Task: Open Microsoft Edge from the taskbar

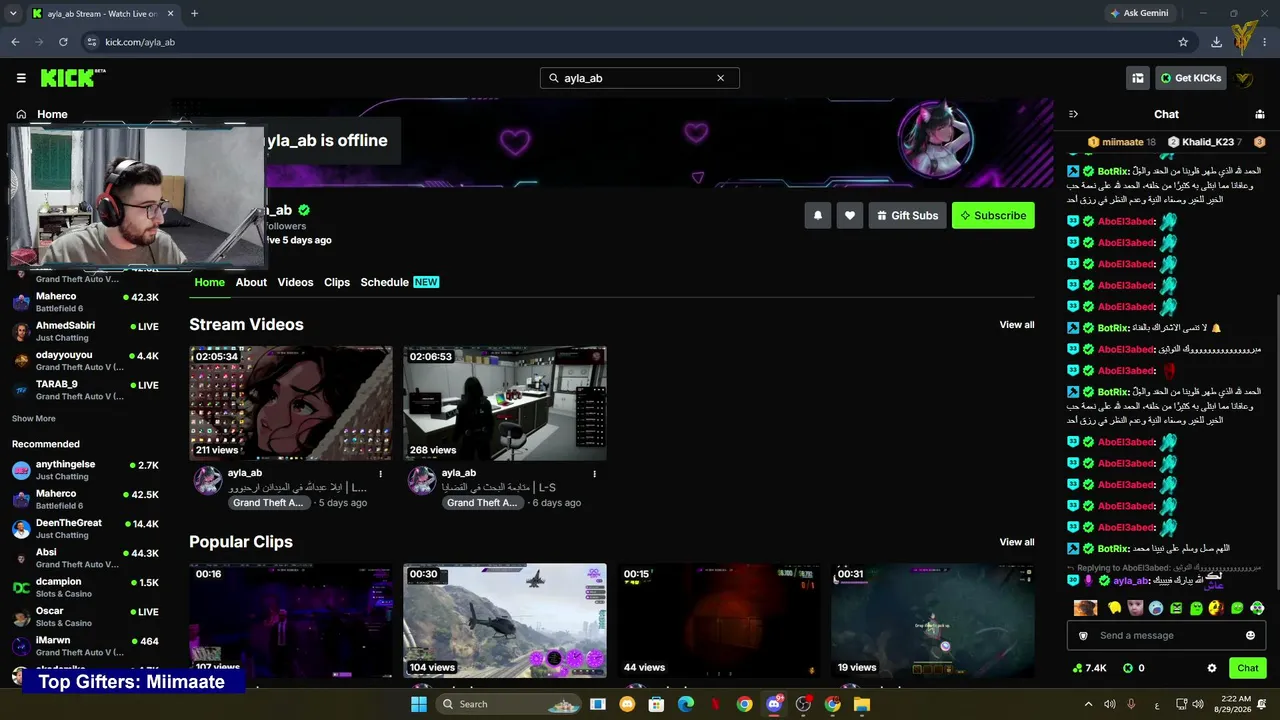Action: pyautogui.click(x=686, y=704)
